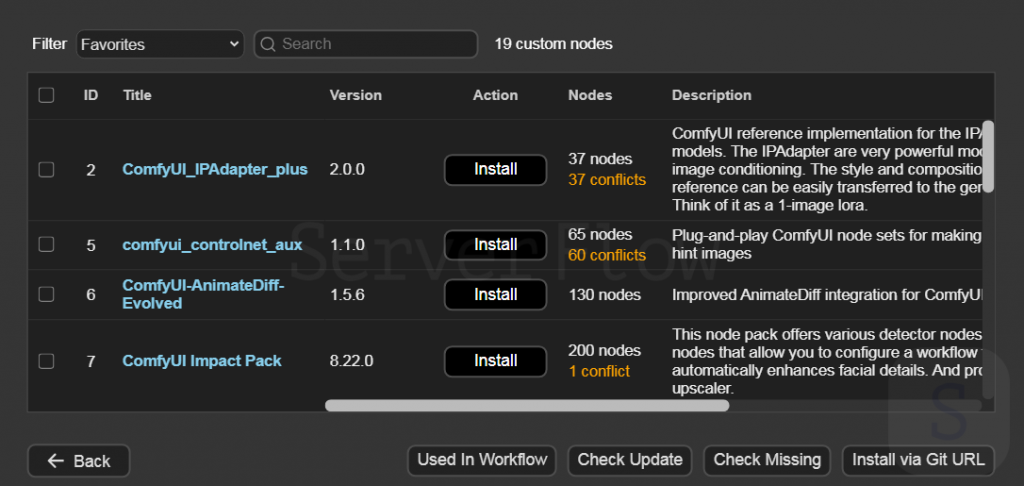Click the 1 conflict warning text
Image resolution: width=1024 pixels, height=486 pixels.
599,372
